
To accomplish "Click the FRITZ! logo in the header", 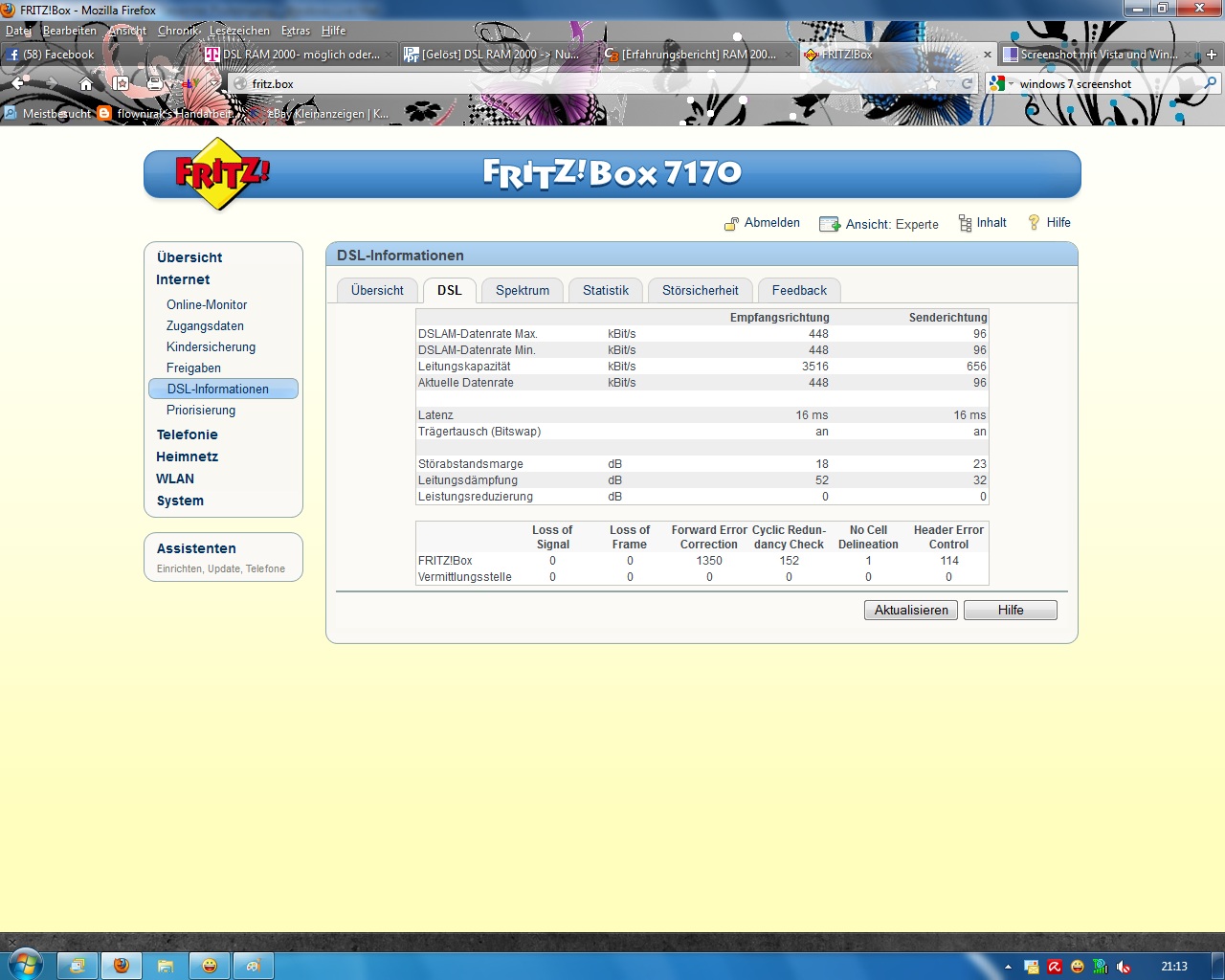I will (x=222, y=173).
